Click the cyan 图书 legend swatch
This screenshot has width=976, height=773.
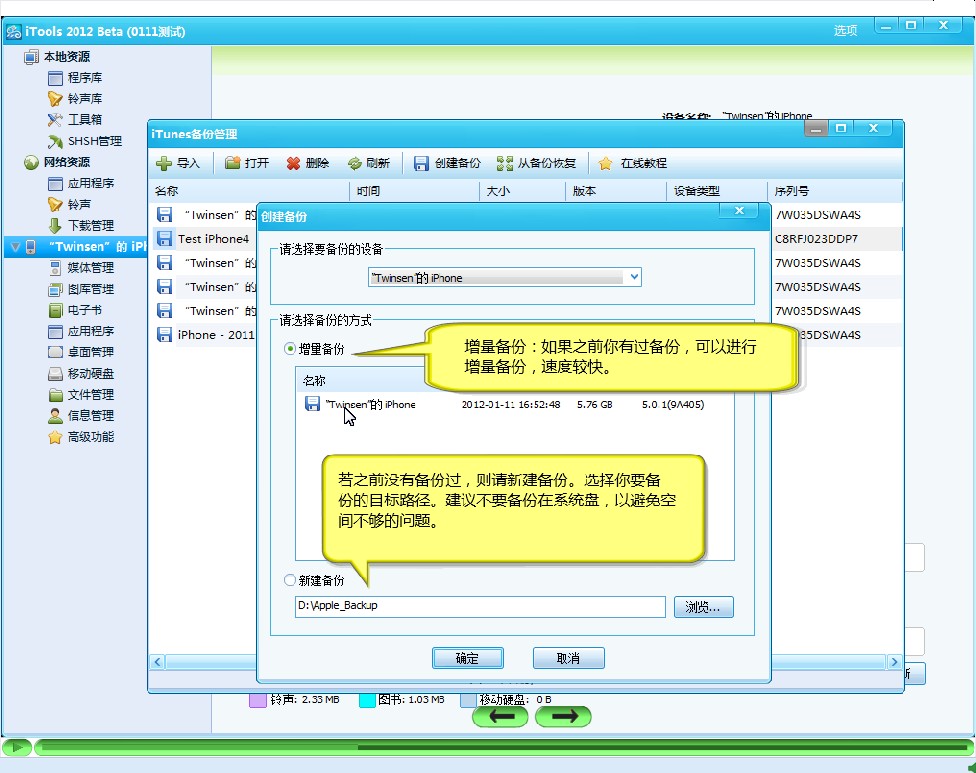click(367, 700)
